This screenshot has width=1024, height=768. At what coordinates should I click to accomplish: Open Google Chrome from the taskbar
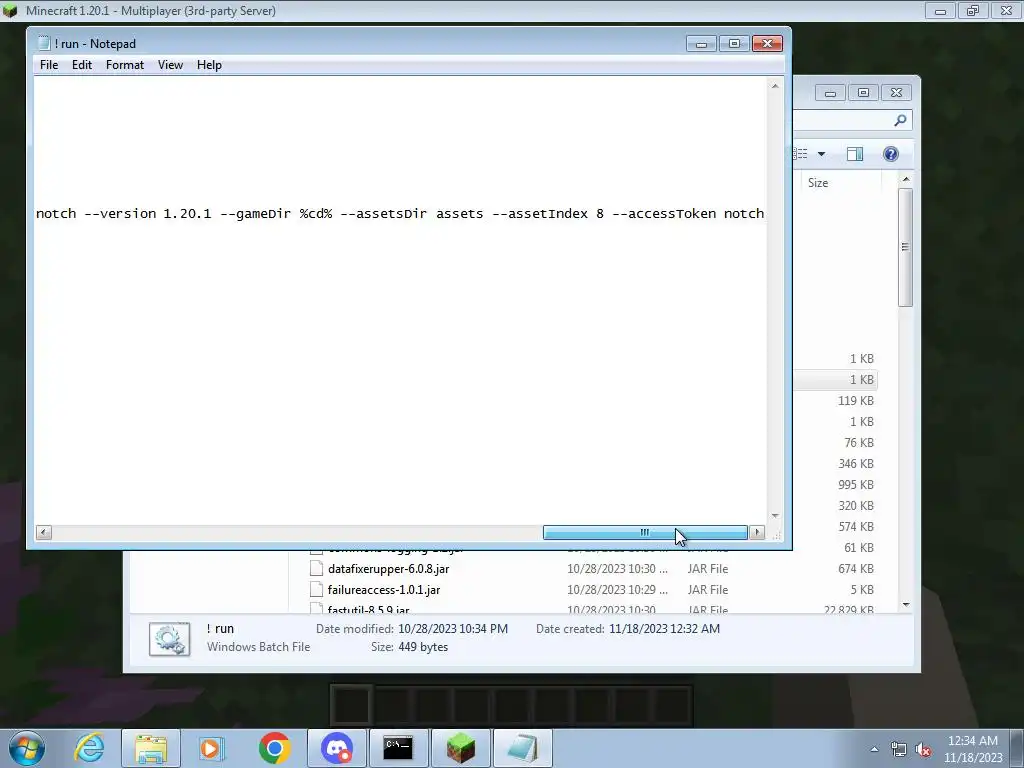pyautogui.click(x=274, y=748)
